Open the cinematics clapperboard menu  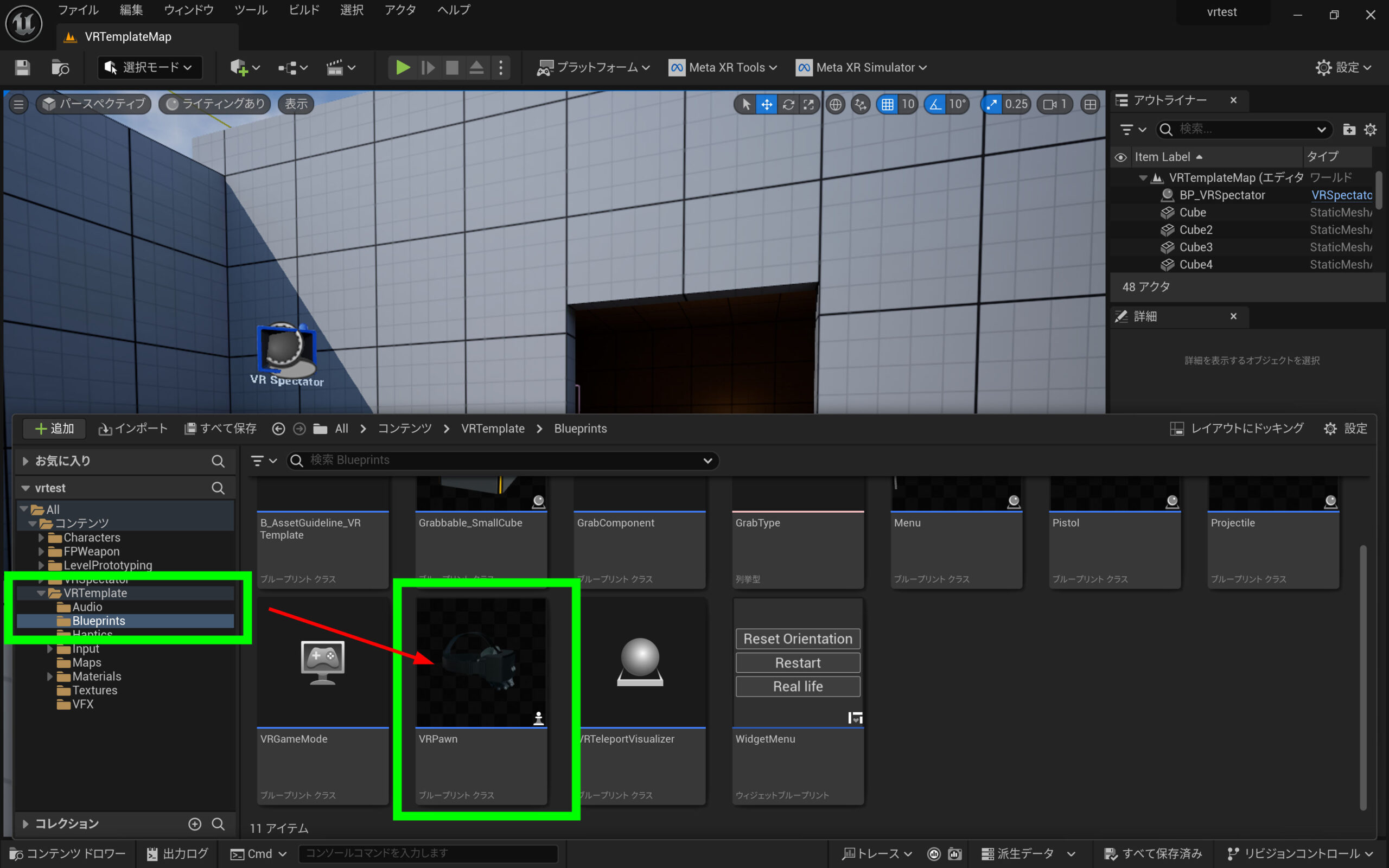(335, 68)
